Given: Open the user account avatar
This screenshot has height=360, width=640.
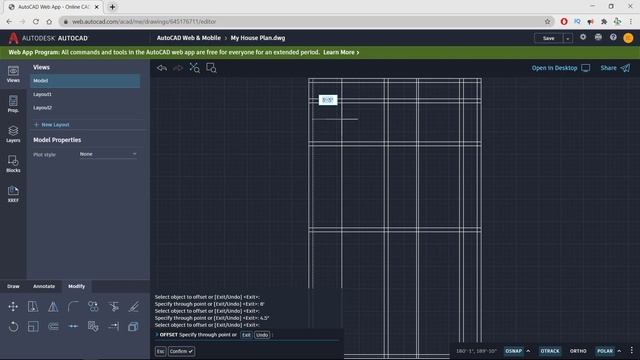Looking at the screenshot, I should tap(628, 38).
